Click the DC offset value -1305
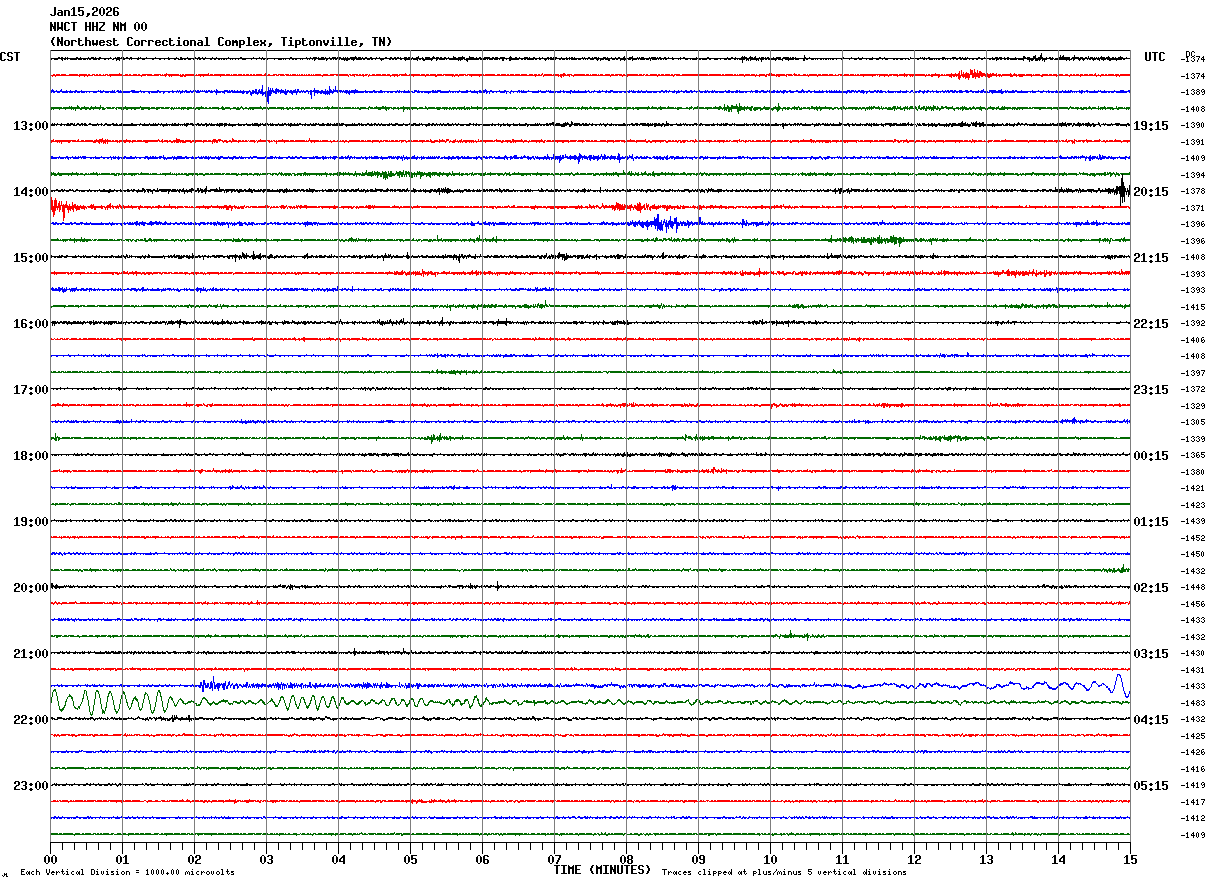Viewport: 1210px width, 886px height. coord(1192,422)
